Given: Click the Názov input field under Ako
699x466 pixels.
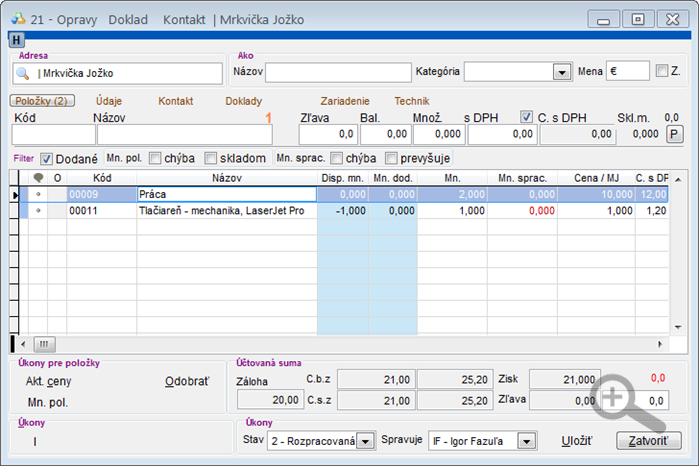Looking at the screenshot, I should click(x=338, y=72).
